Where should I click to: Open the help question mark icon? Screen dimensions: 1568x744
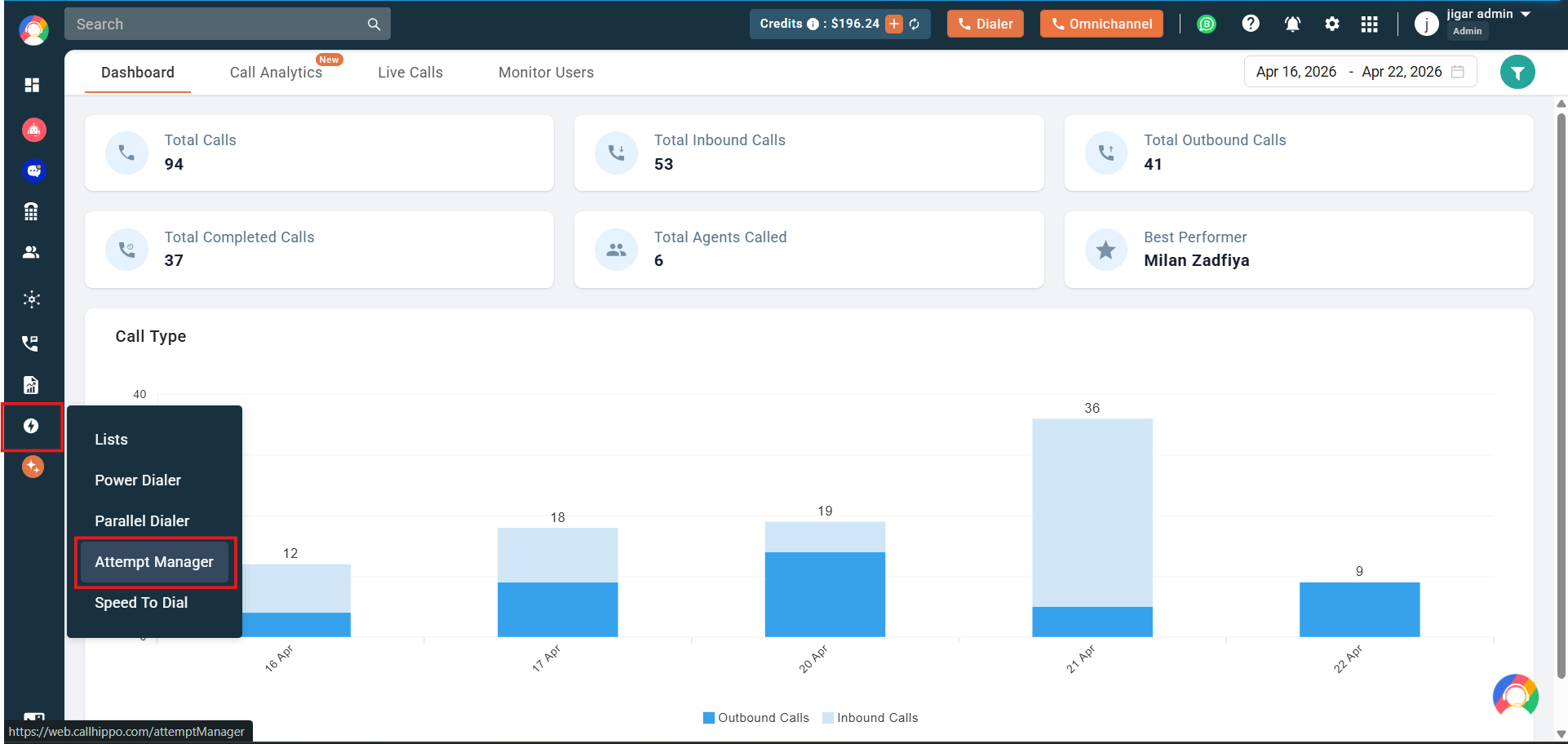coord(1251,24)
